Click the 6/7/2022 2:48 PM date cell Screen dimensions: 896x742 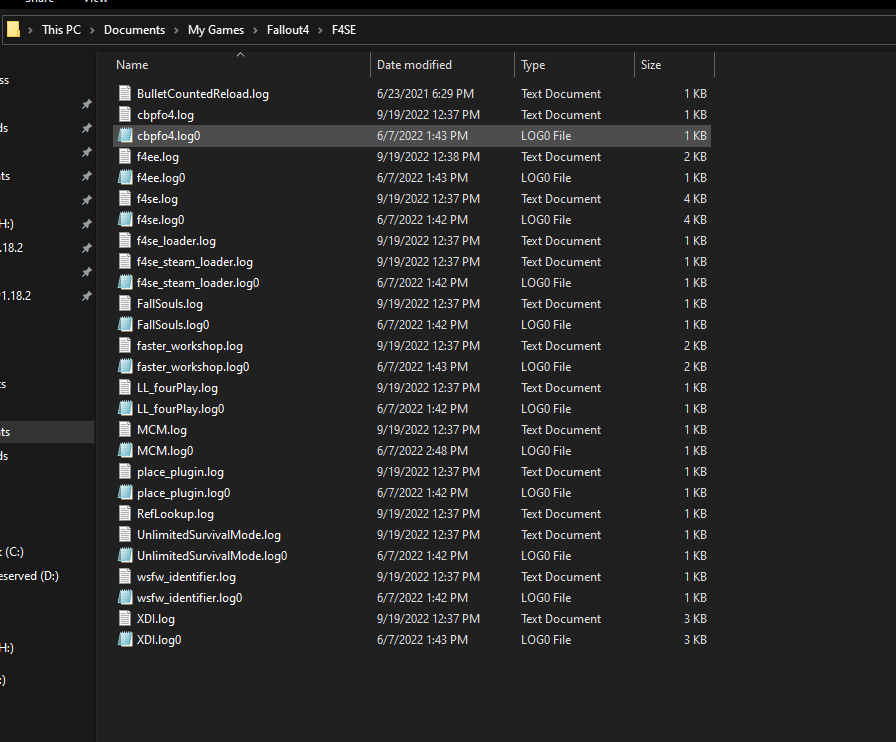coord(422,450)
